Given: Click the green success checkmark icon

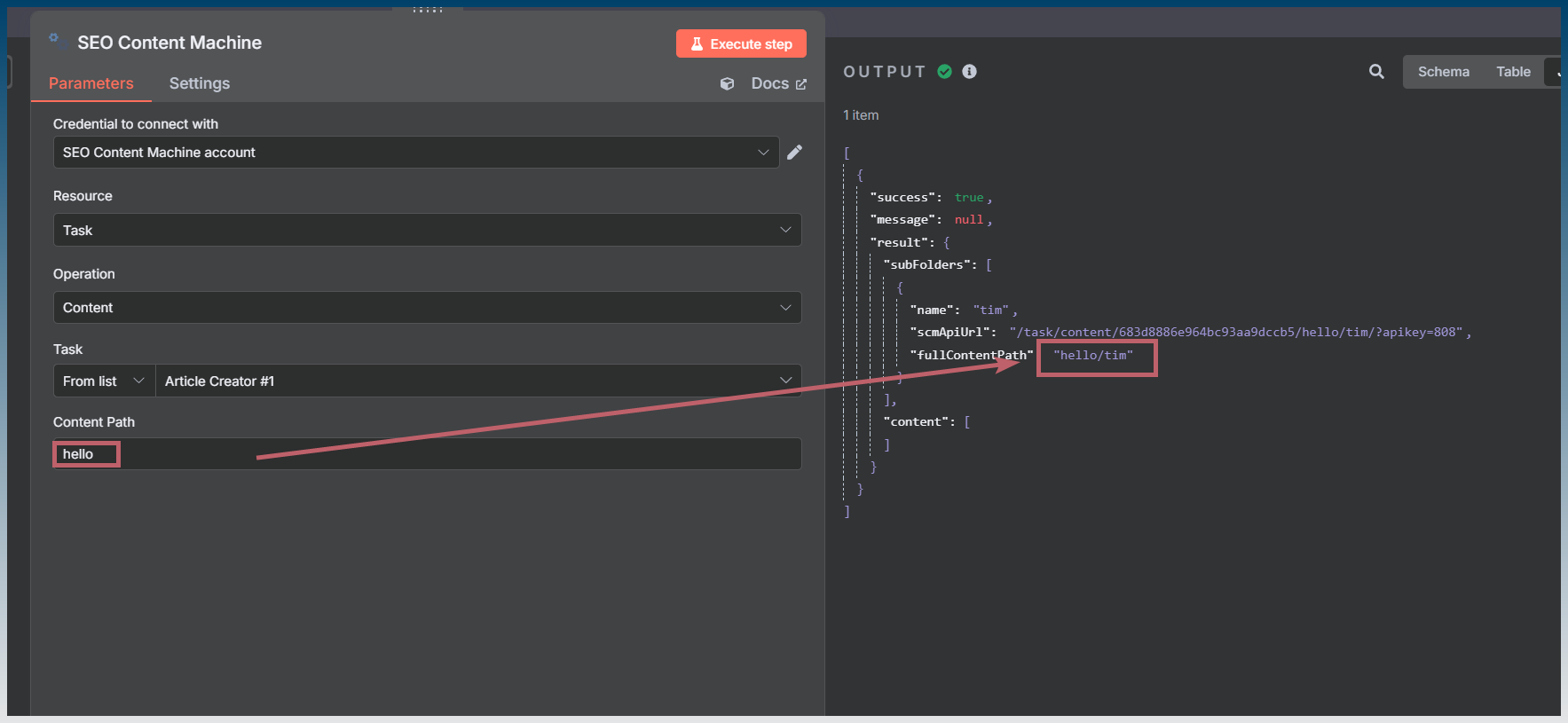Looking at the screenshot, I should click(945, 71).
